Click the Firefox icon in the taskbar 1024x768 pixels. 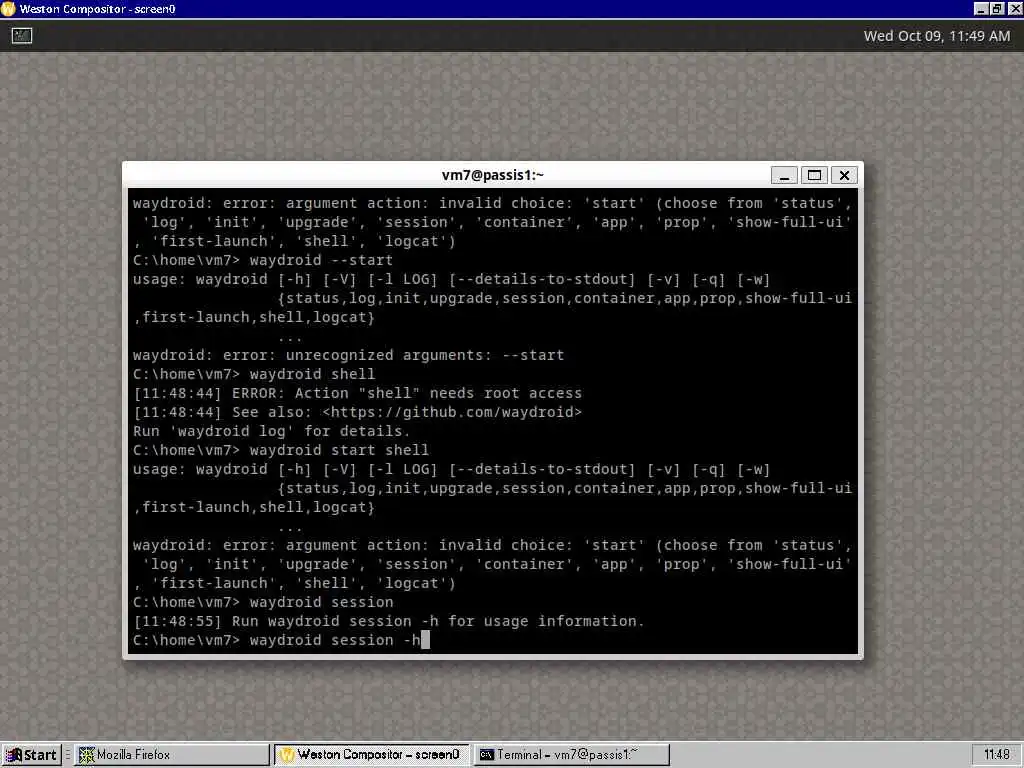[86, 755]
